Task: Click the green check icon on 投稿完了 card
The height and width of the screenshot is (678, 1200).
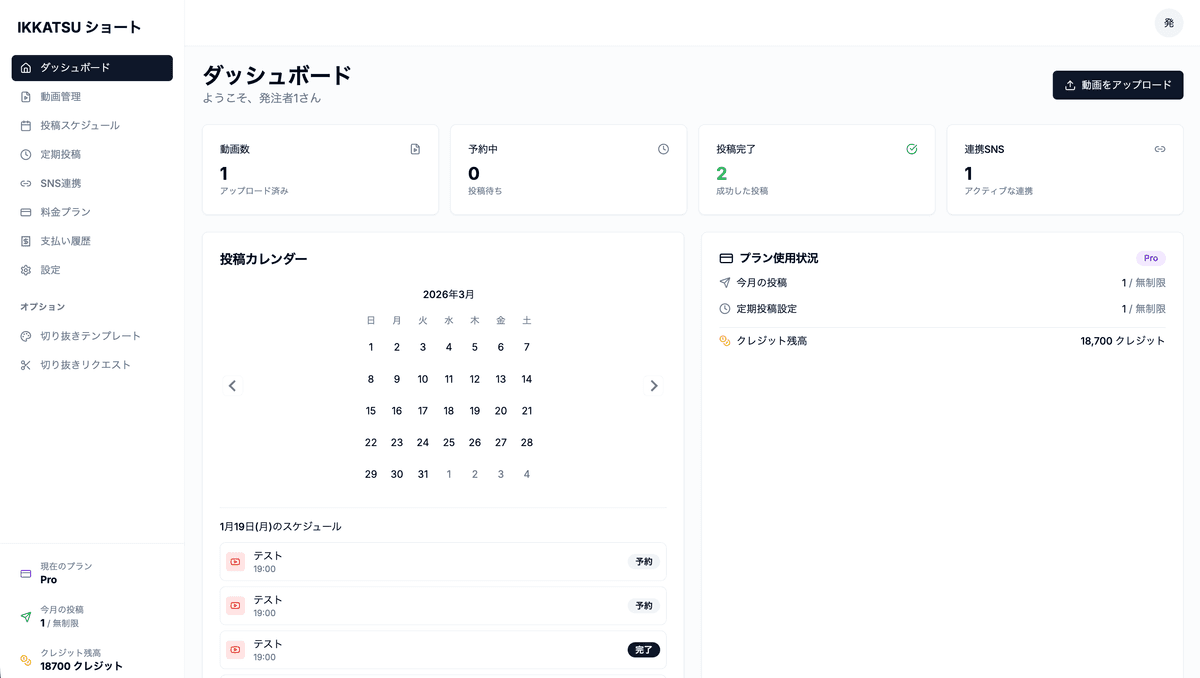Action: pos(911,148)
